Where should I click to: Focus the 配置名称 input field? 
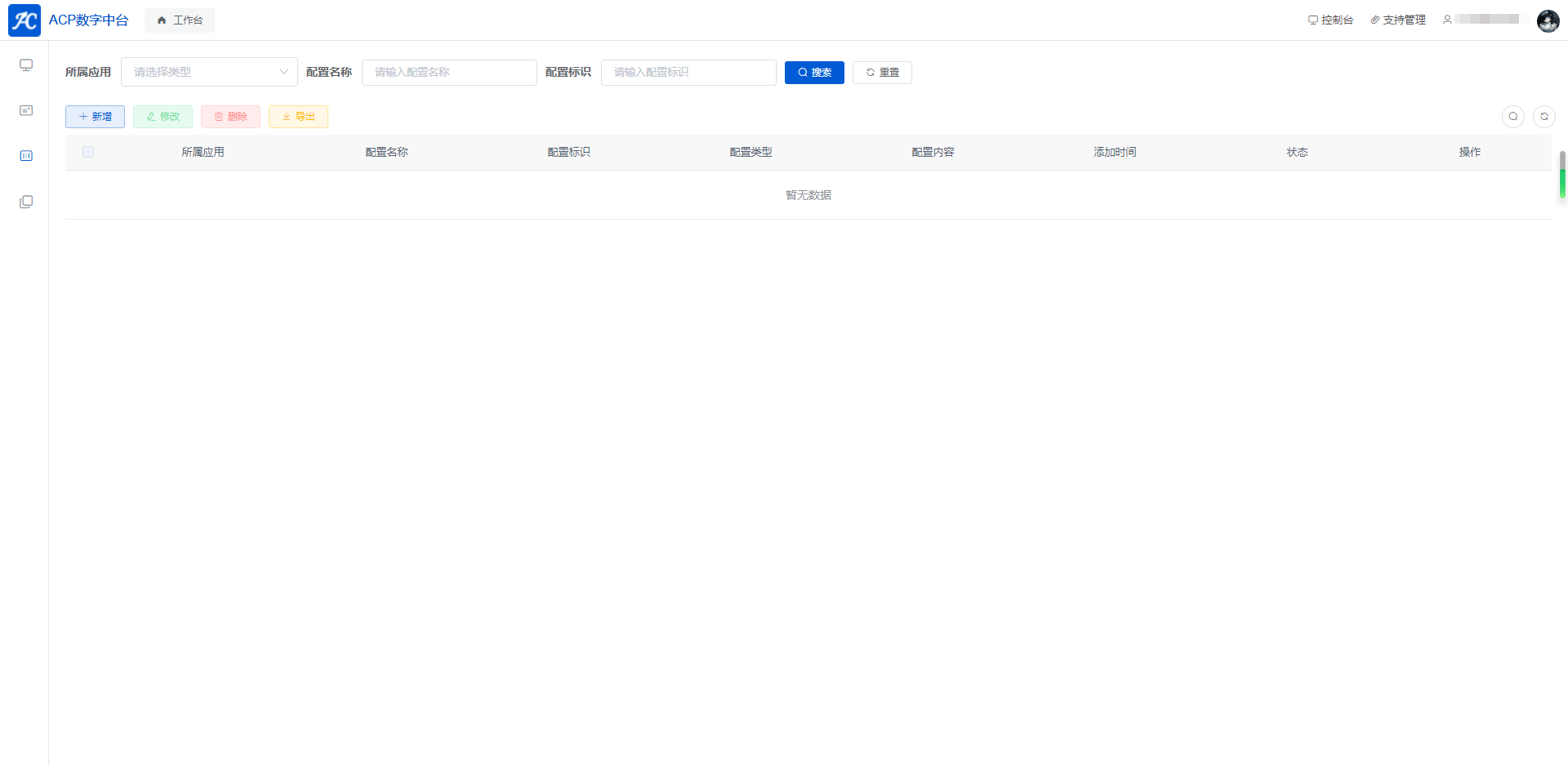(449, 73)
